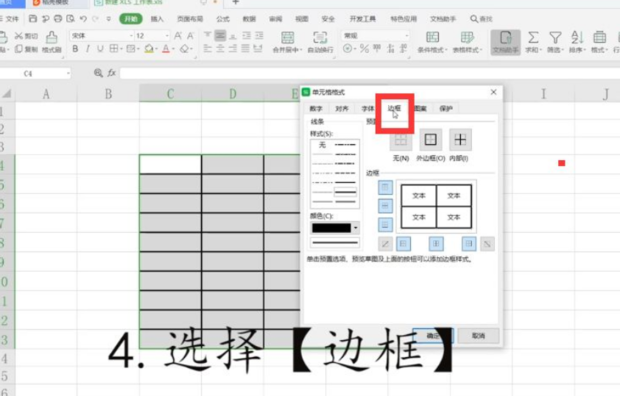Screen dimensions: 620x396
Task: Toggle the middle horizontal border button
Action: coord(385,206)
